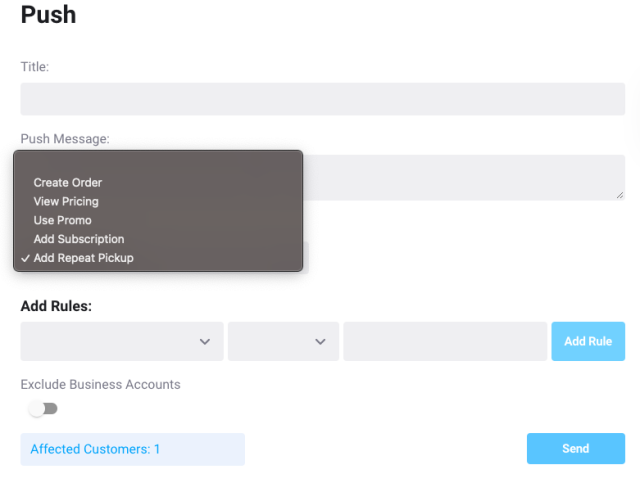This screenshot has width=640, height=492.
Task: Click the rule value input field
Action: [x=445, y=341]
